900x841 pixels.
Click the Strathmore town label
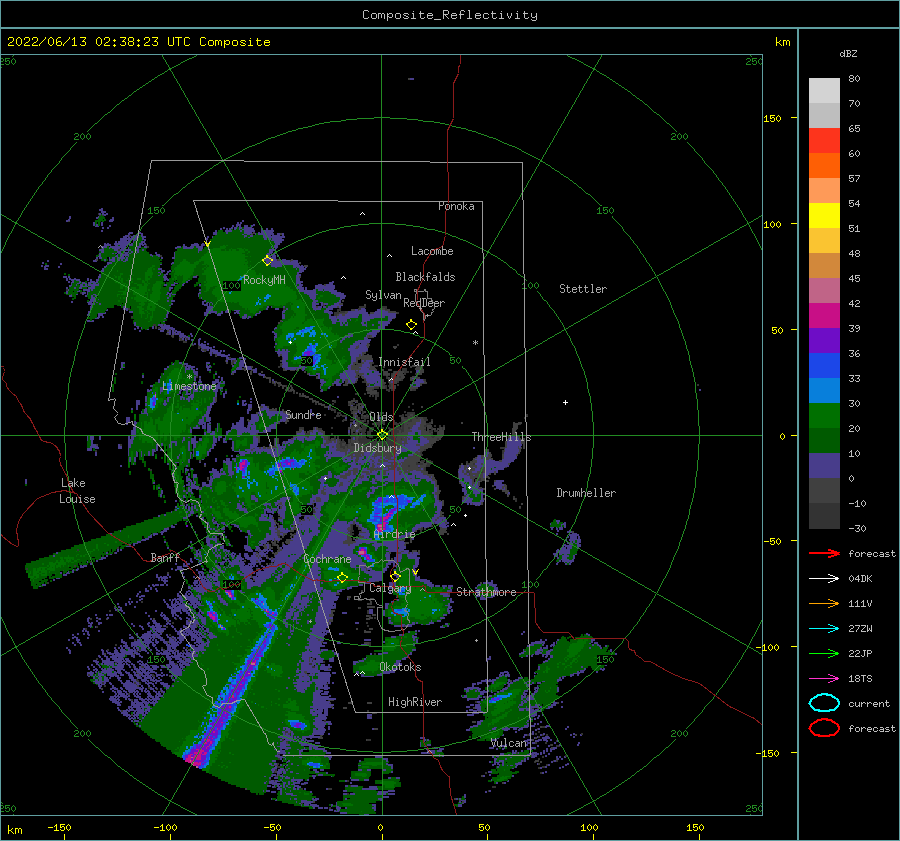click(486, 592)
